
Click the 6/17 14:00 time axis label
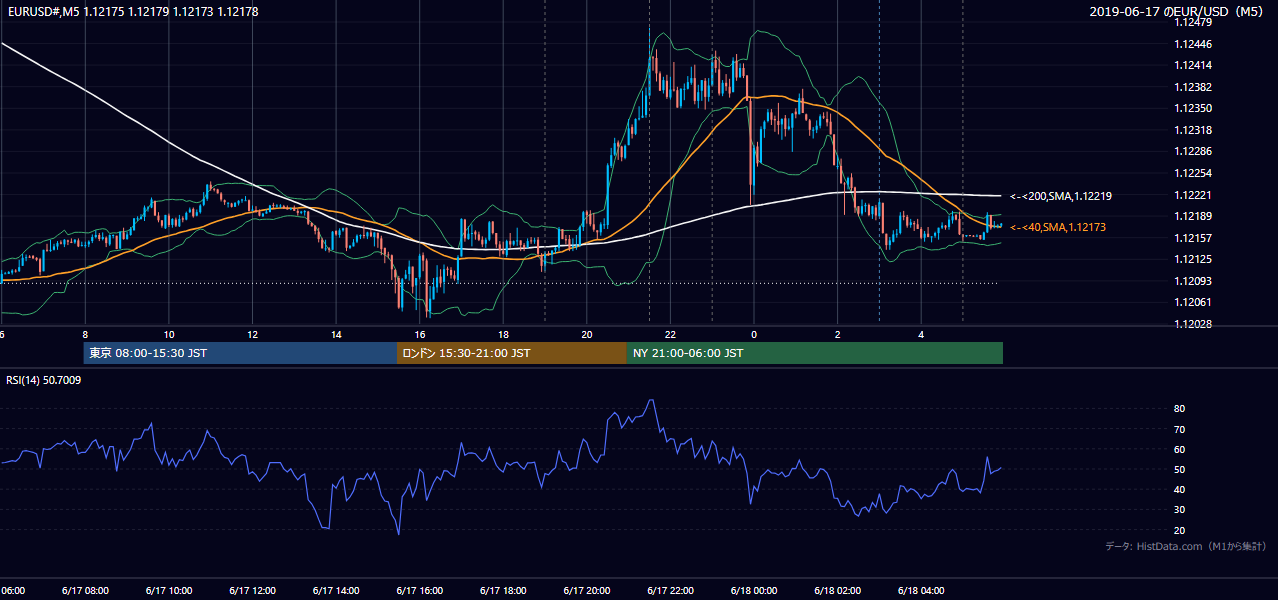point(335,590)
